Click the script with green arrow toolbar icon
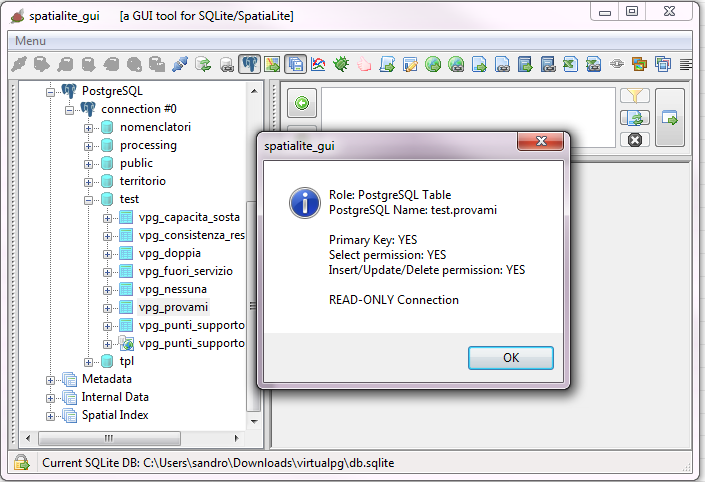 point(387,64)
